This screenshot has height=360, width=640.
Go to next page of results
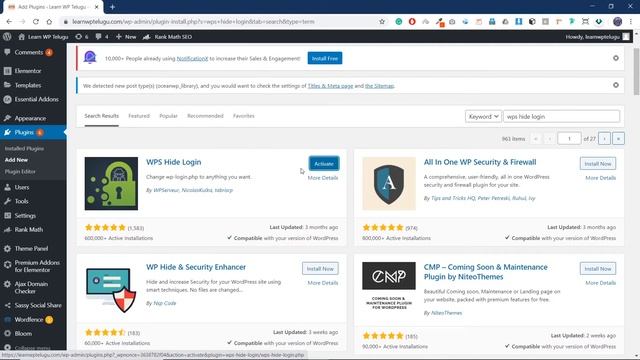604,139
